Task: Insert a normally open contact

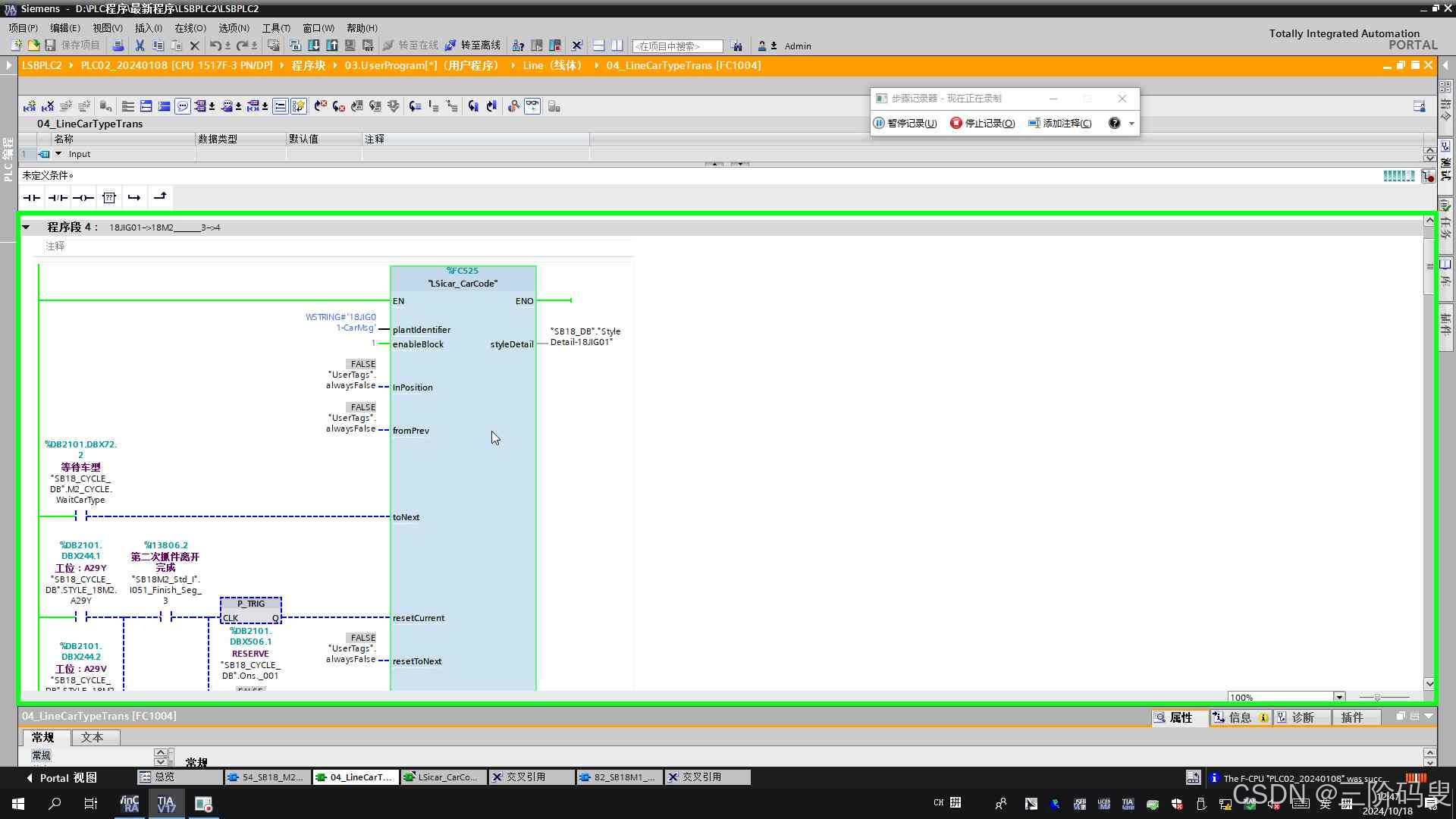Action: (31, 198)
